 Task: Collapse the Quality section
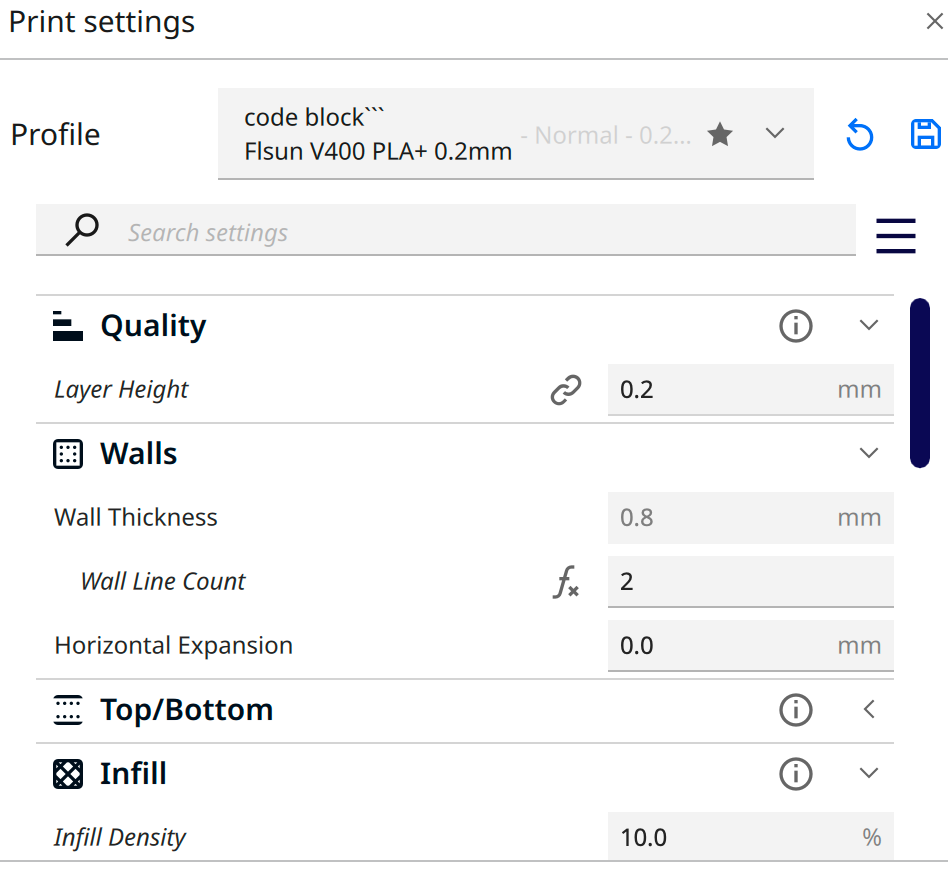coord(869,326)
